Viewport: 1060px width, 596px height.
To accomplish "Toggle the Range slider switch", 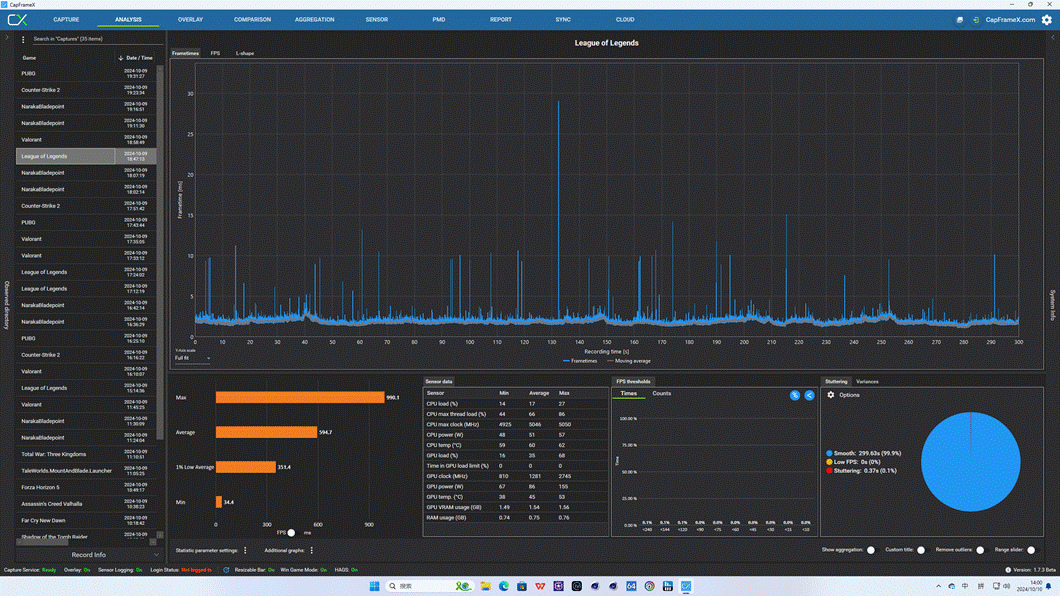I will coord(1032,550).
